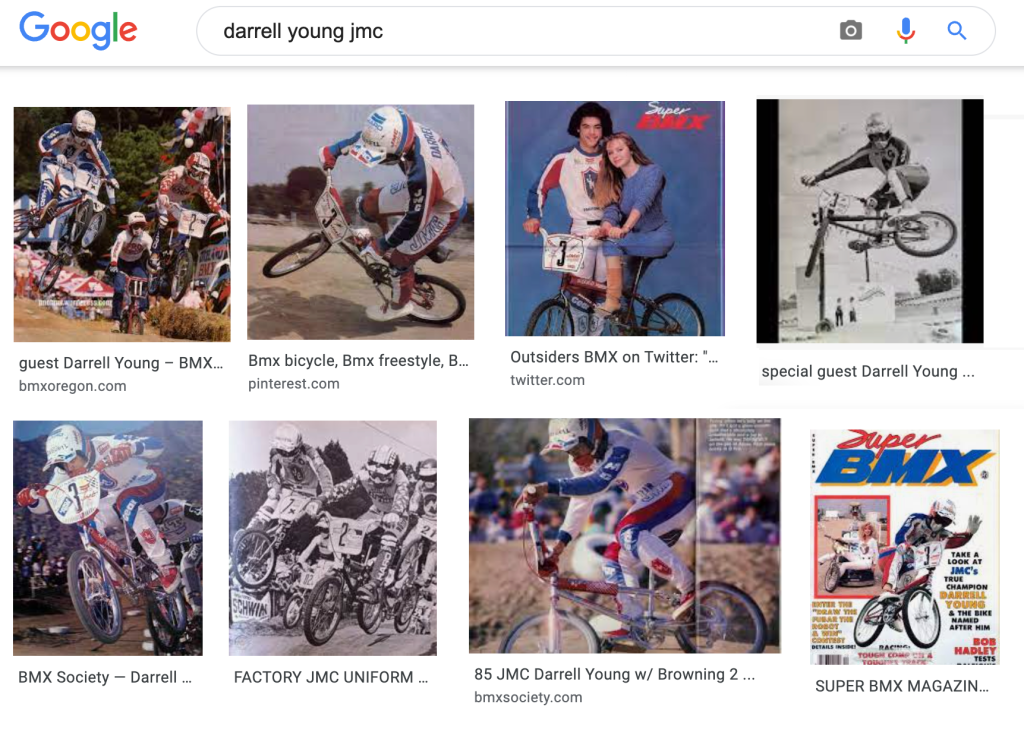Image resolution: width=1024 pixels, height=742 pixels.
Task: Click 'Bmx bicycle, Bmx freestyle' result title
Action: pos(358,361)
